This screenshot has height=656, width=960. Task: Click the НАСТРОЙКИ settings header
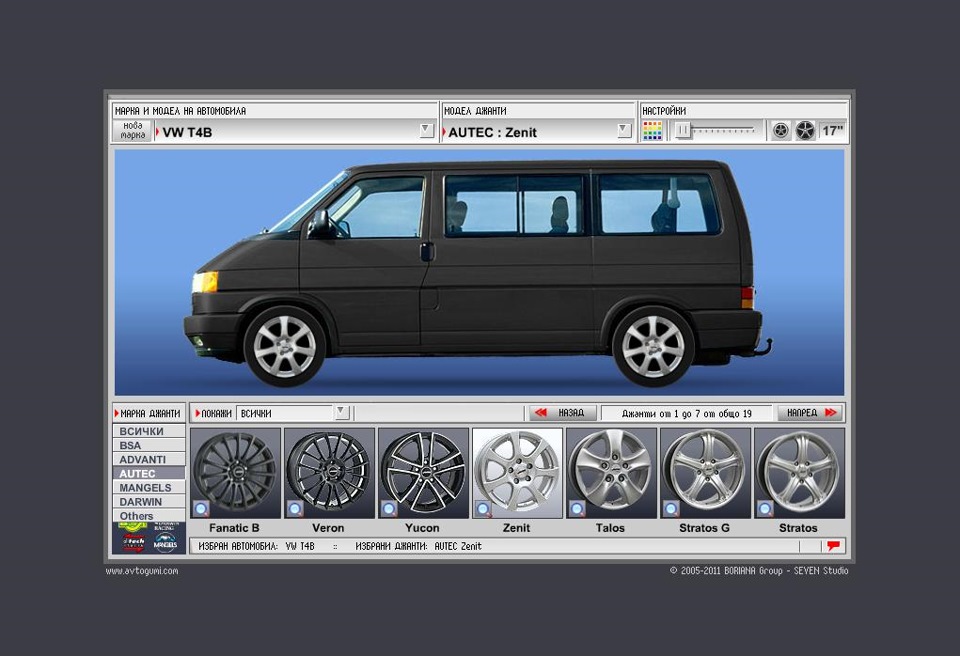click(664, 111)
